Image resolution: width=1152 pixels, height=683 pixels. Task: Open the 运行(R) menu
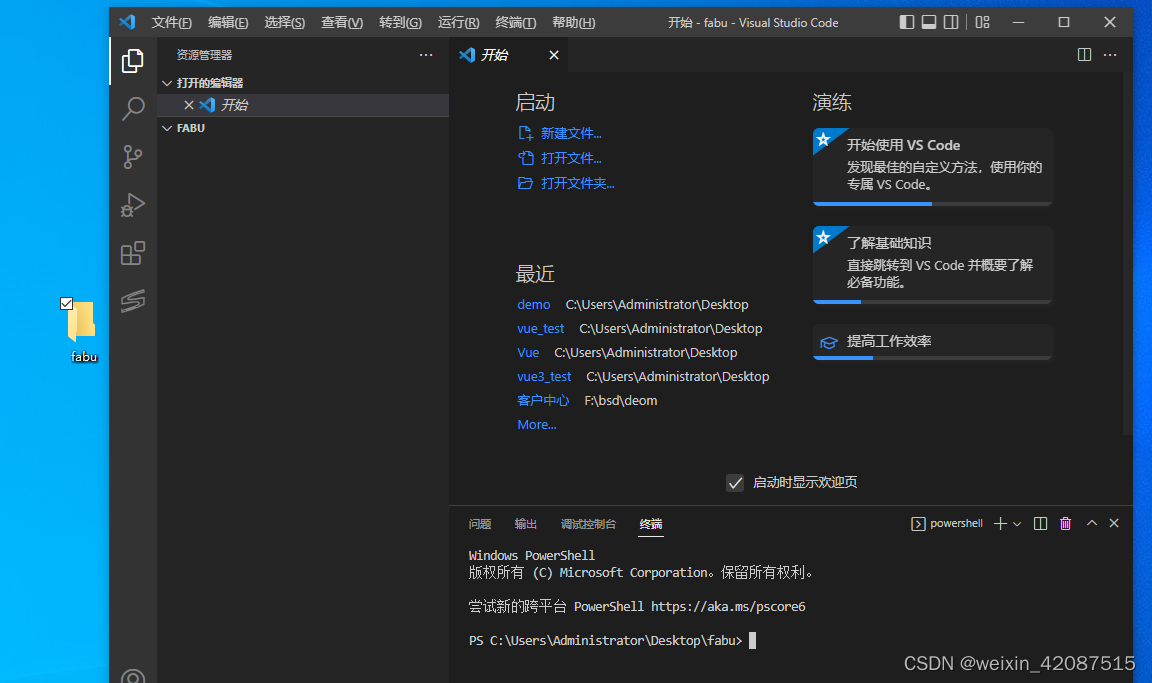458,23
